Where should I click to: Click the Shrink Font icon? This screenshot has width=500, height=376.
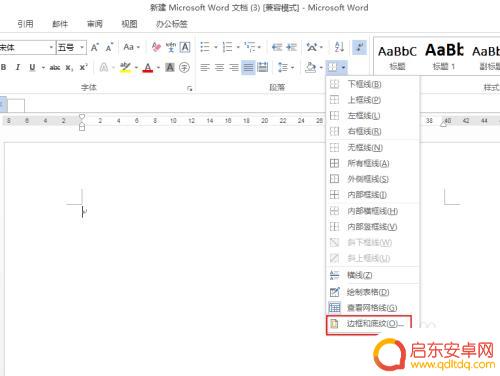tap(109, 47)
